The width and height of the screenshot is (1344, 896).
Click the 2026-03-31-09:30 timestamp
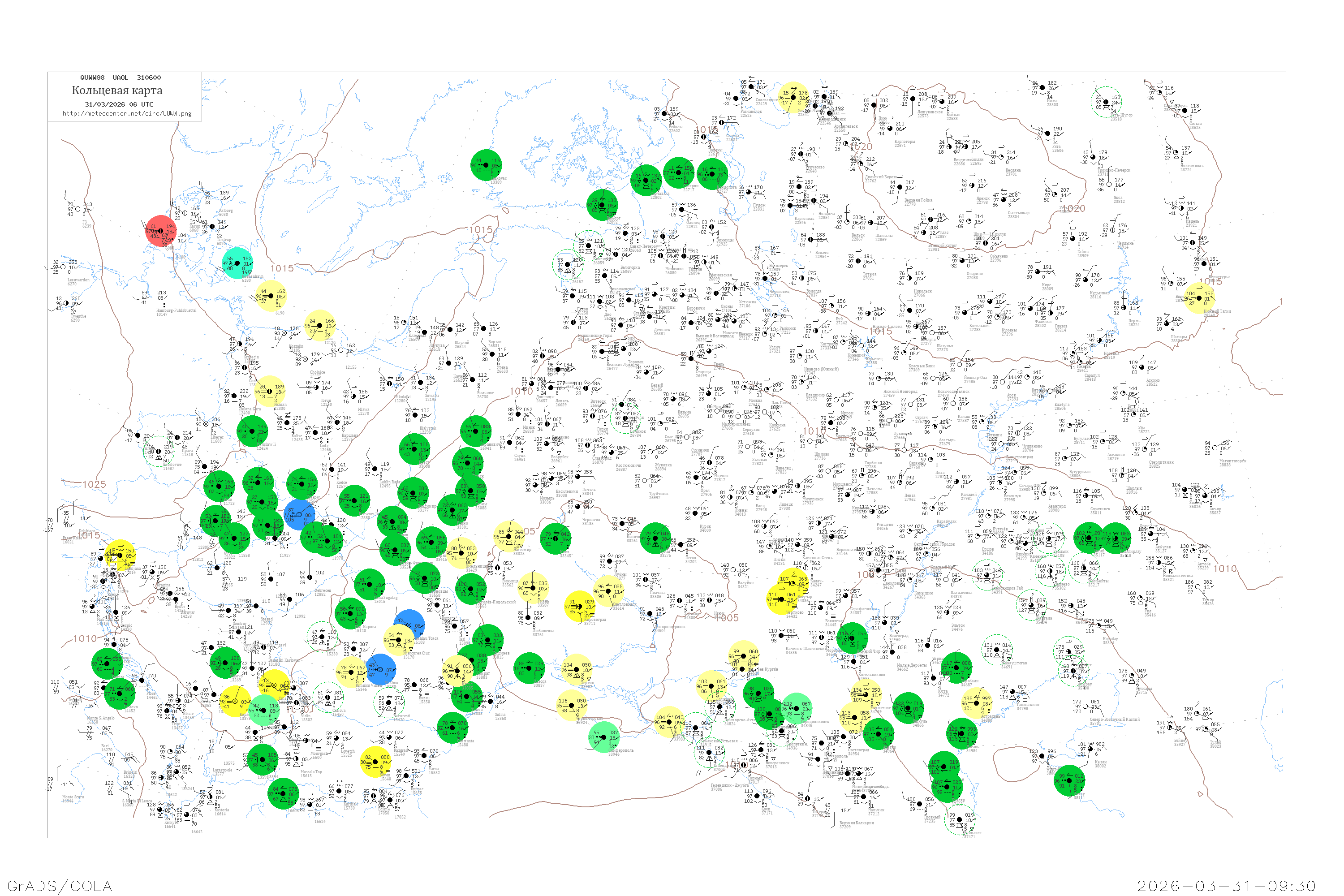(1226, 886)
